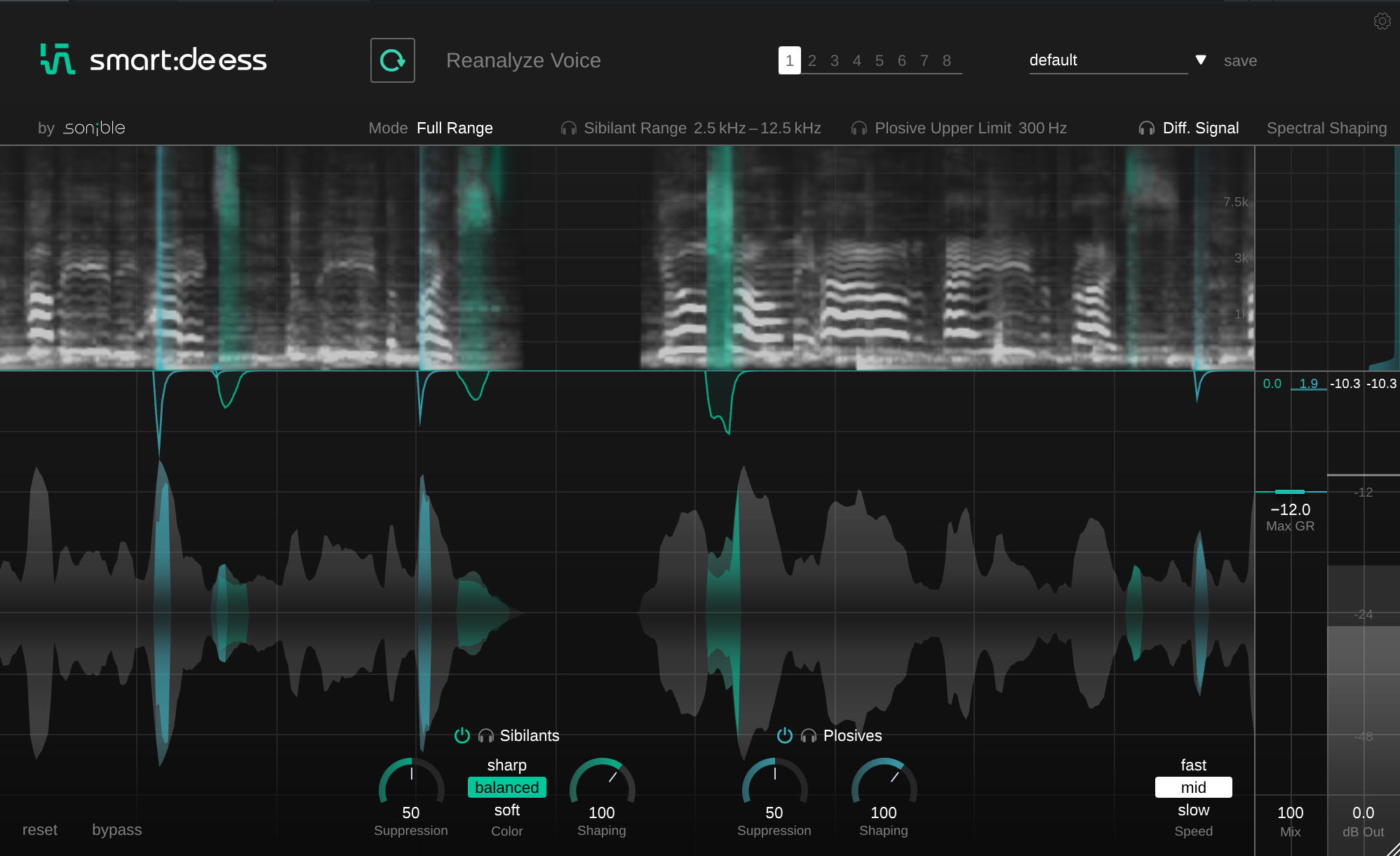This screenshot has width=1400, height=856.
Task: Toggle Diff. Signal headphone icon
Action: (x=1147, y=128)
